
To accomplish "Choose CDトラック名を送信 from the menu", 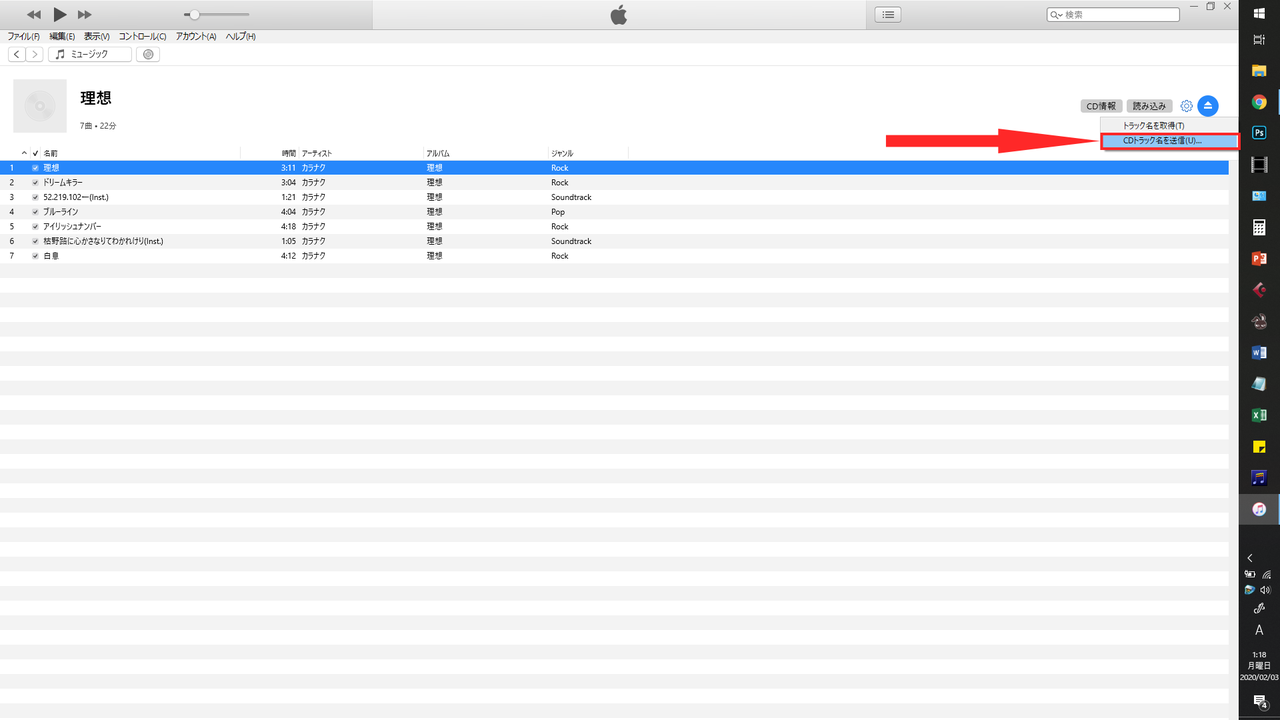I will (x=1169, y=141).
